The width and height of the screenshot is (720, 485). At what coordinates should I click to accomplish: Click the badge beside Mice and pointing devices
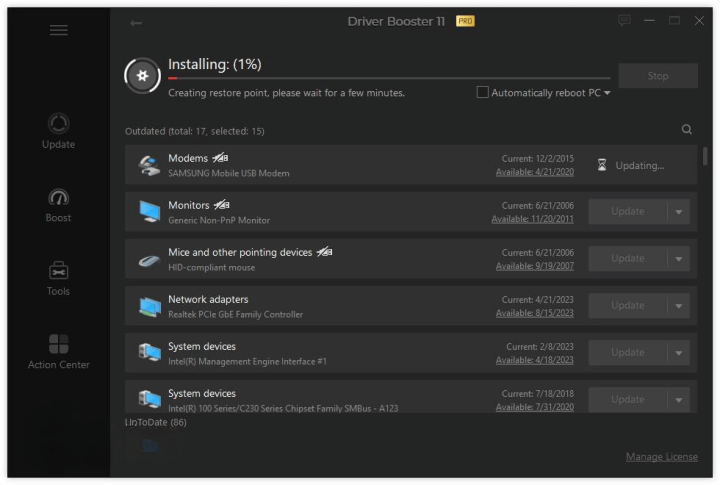click(x=325, y=252)
